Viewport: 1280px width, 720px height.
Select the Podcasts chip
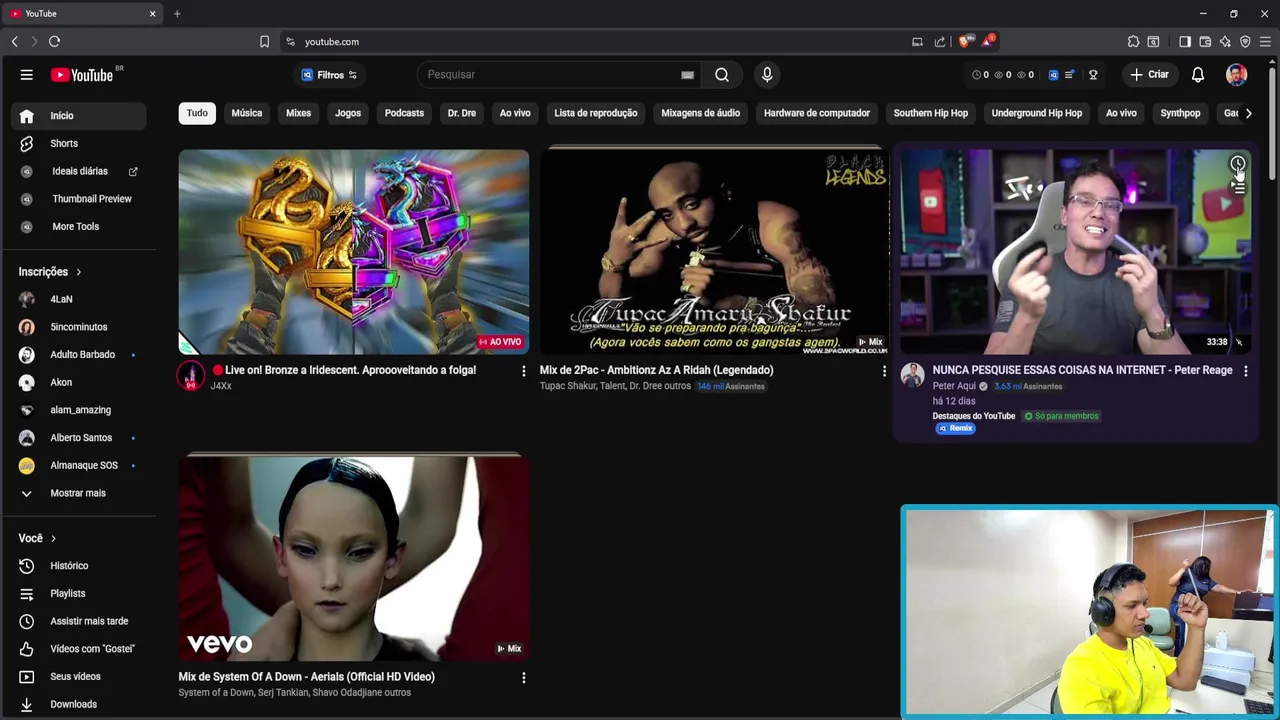pyautogui.click(x=404, y=113)
